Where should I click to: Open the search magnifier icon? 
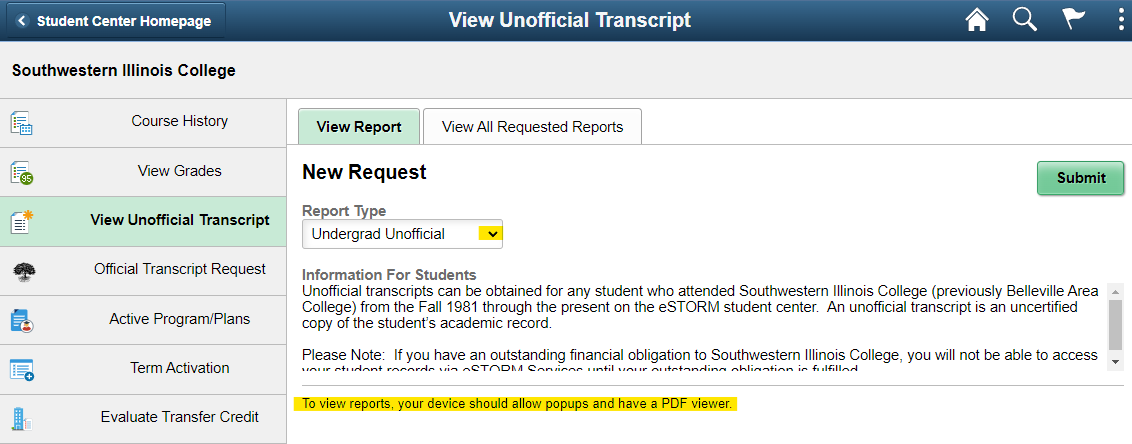point(1025,20)
